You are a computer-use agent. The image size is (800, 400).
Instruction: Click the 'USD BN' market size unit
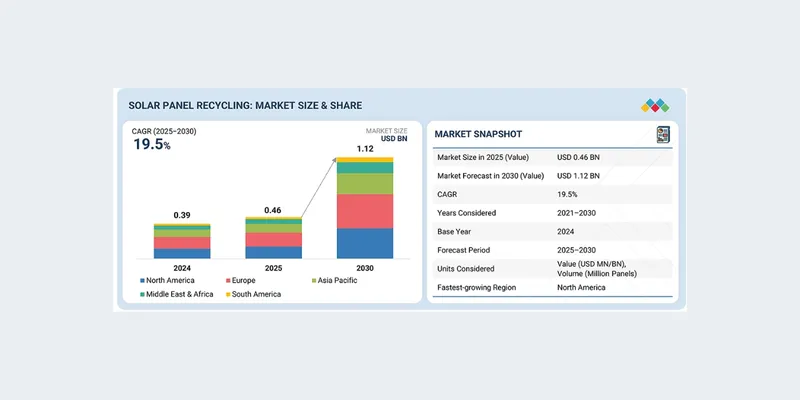(394, 139)
